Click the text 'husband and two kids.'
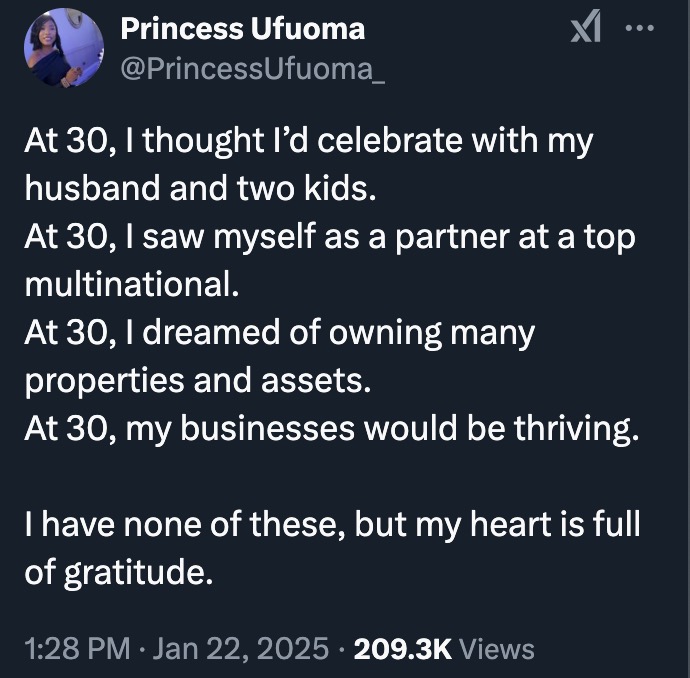 202,189
